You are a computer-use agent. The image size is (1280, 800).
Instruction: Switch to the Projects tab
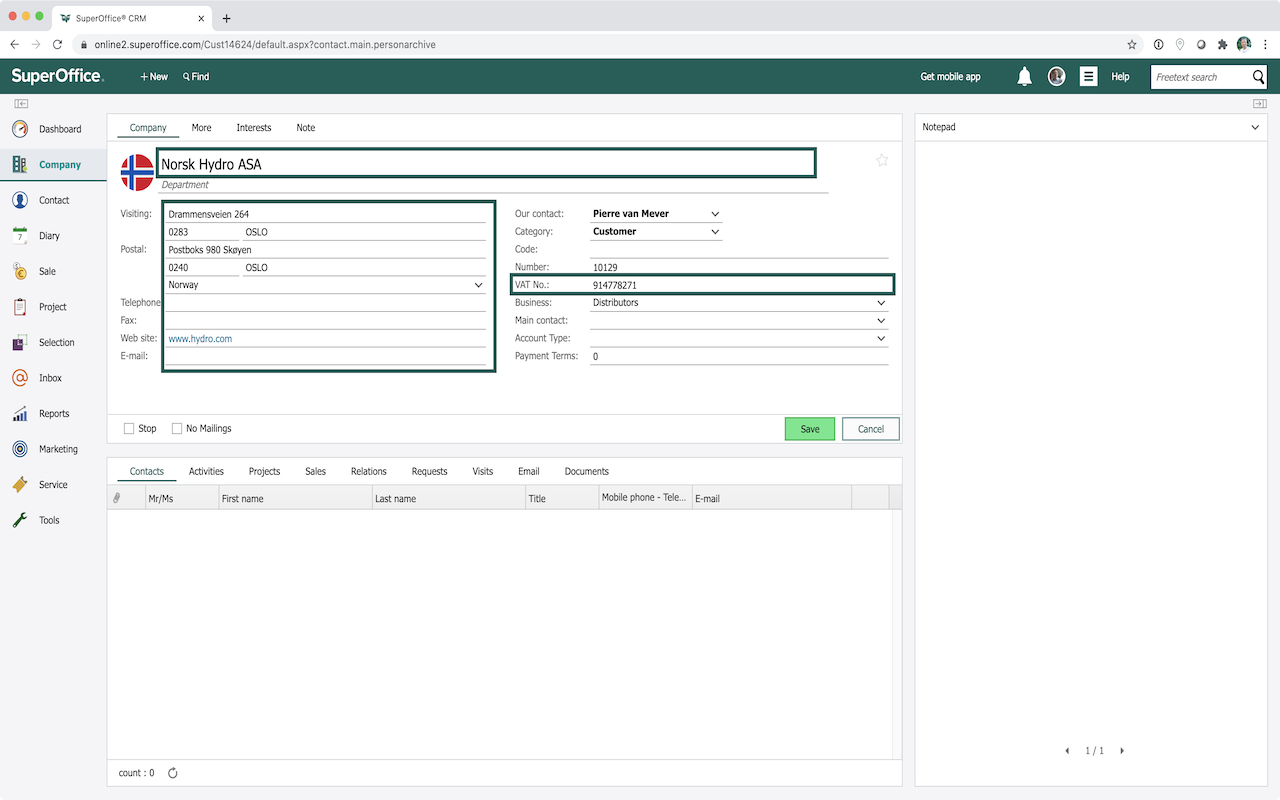click(264, 471)
